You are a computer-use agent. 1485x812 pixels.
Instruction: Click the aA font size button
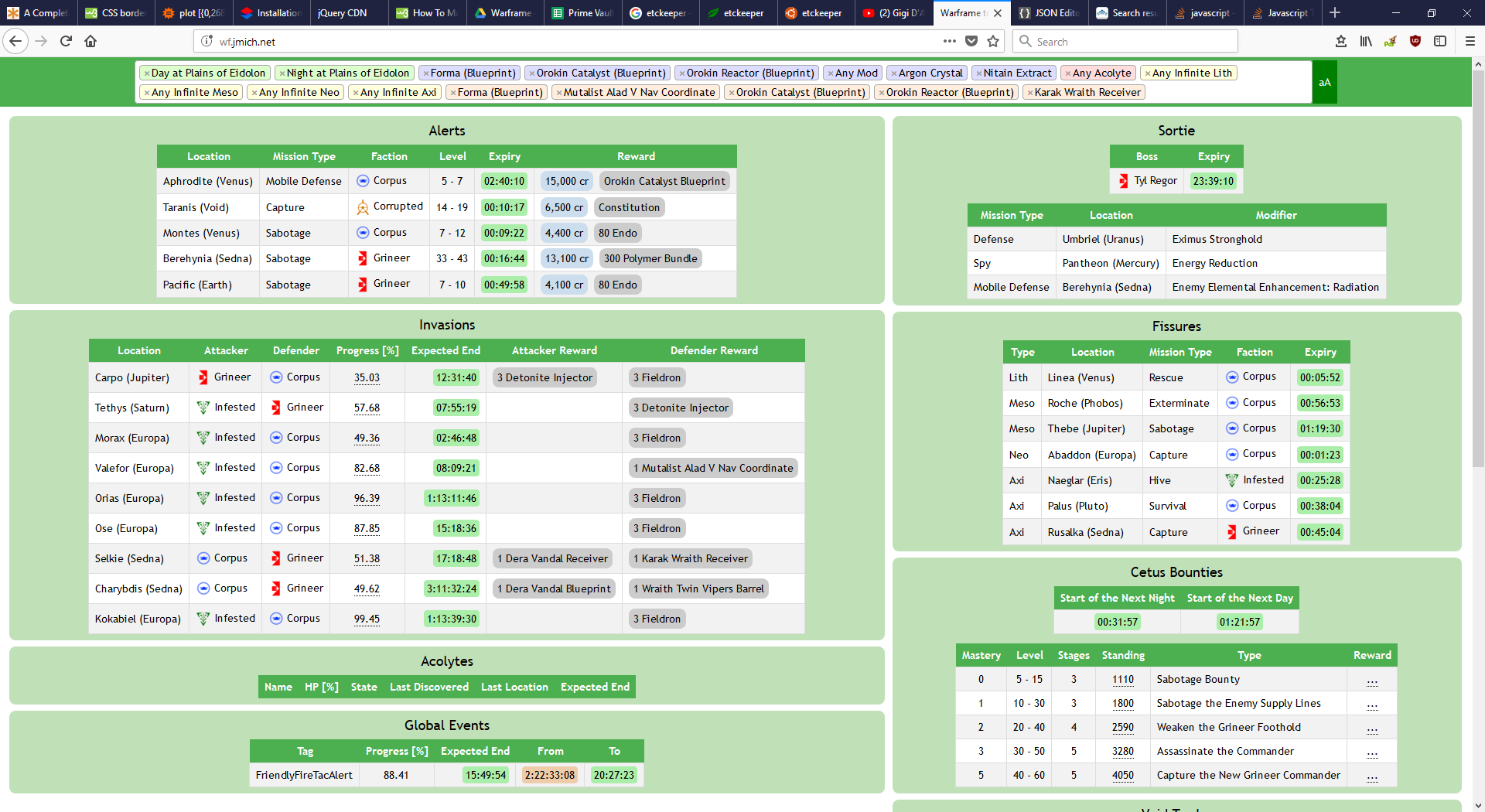click(1324, 82)
